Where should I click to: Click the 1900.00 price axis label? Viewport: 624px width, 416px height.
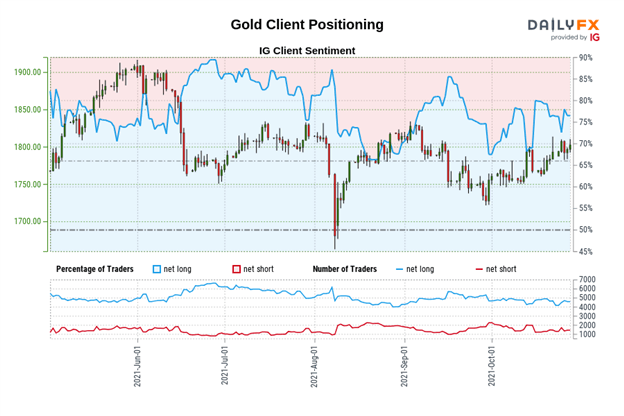click(x=27, y=72)
